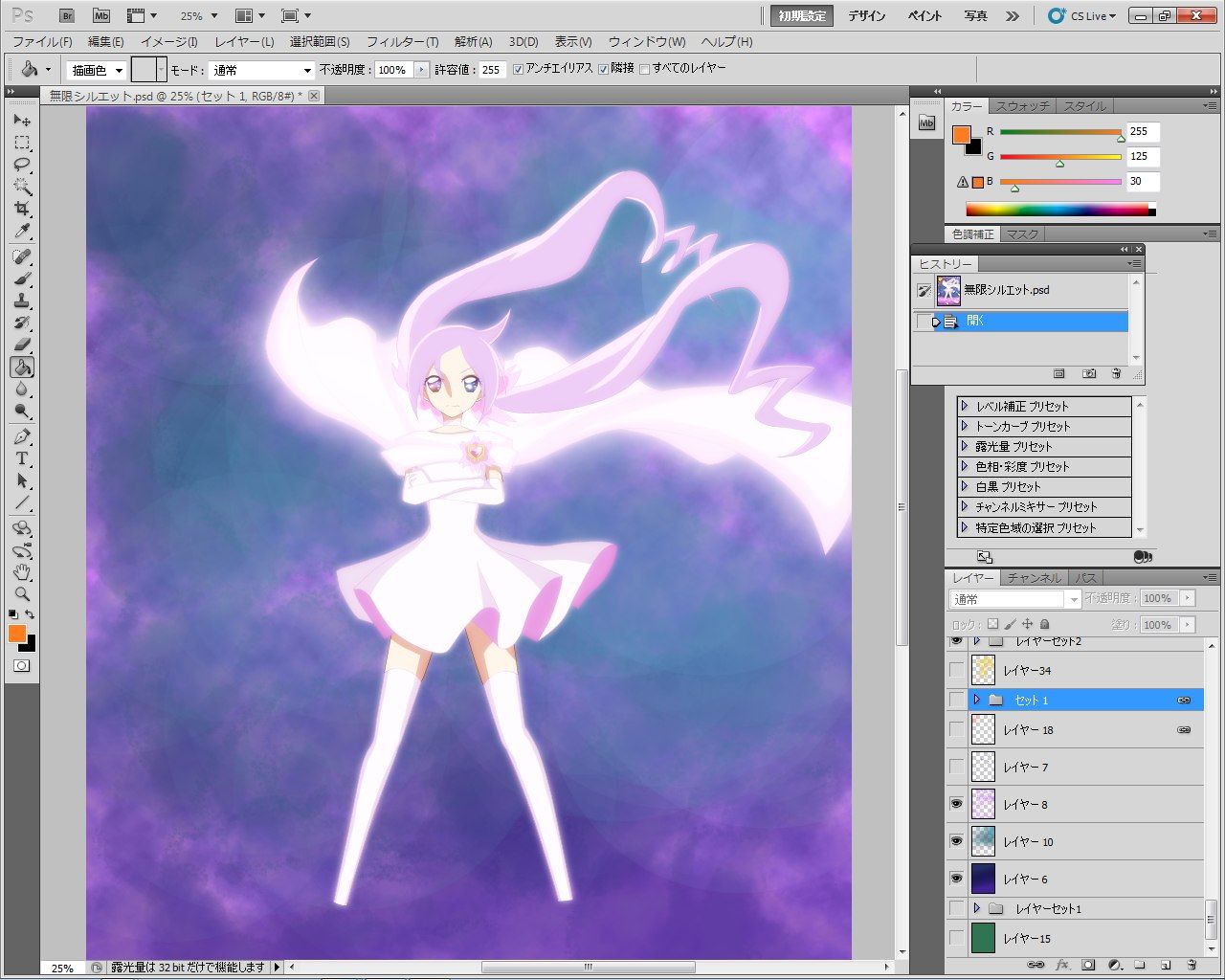The height and width of the screenshot is (980, 1225).
Task: Select the Line shape tool
Action: tap(22, 503)
